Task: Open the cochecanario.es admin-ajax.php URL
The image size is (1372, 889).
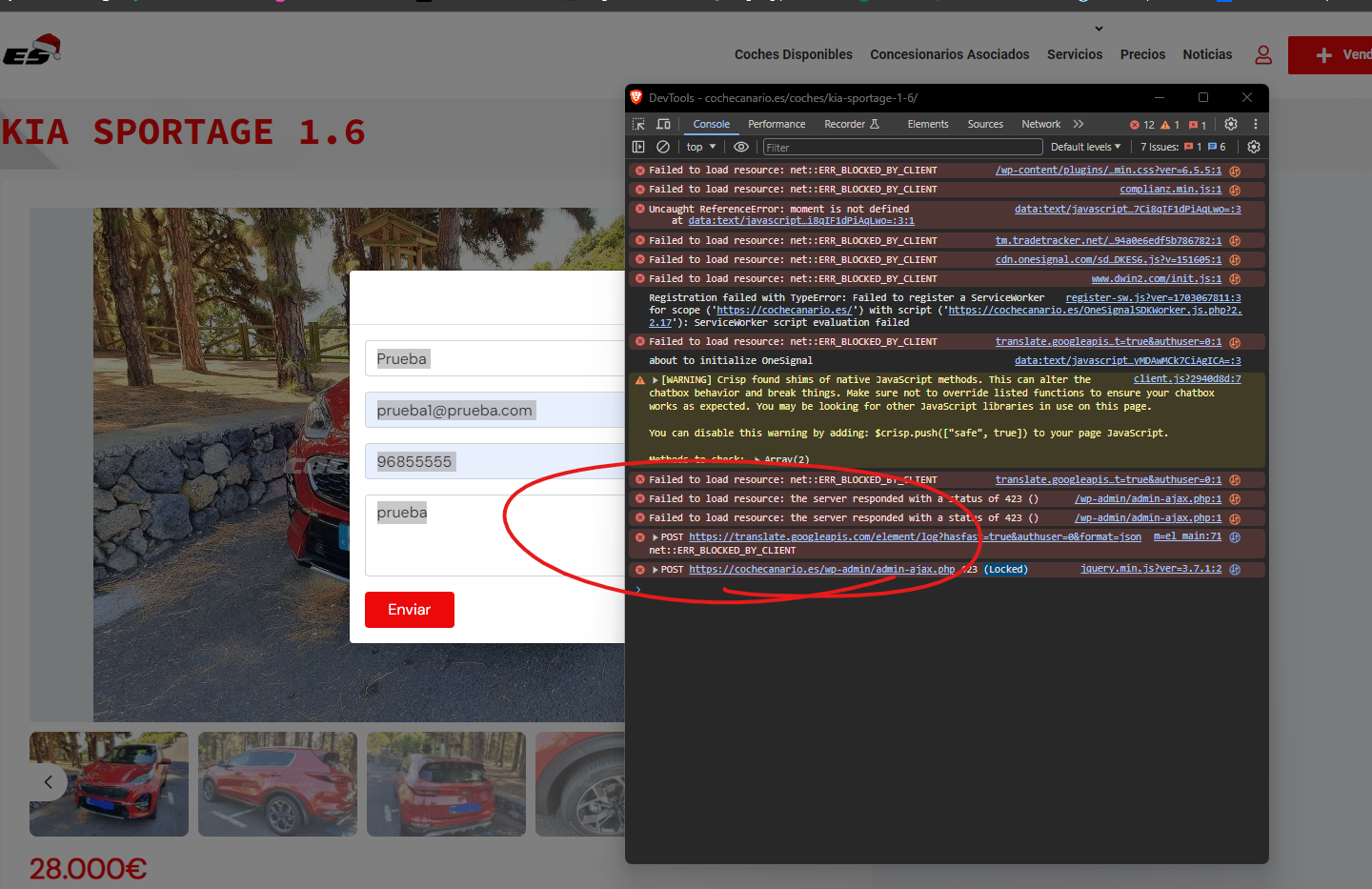Action: point(821,570)
